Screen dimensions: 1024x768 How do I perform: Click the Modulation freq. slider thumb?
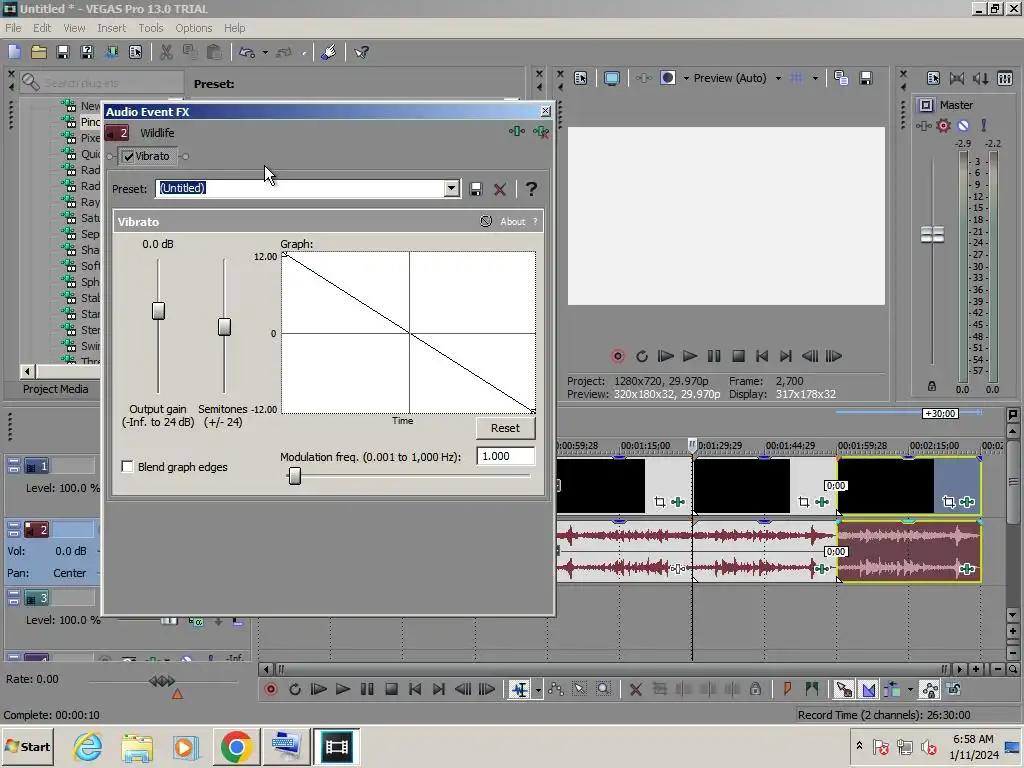[x=295, y=476]
